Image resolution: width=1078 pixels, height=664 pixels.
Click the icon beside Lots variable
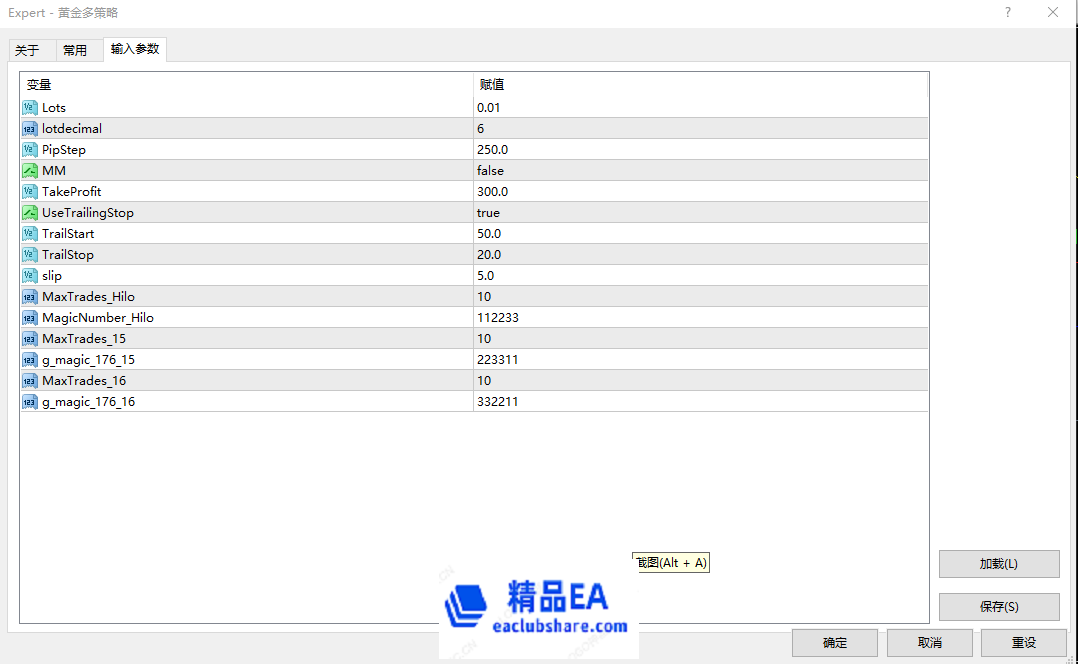click(x=30, y=108)
